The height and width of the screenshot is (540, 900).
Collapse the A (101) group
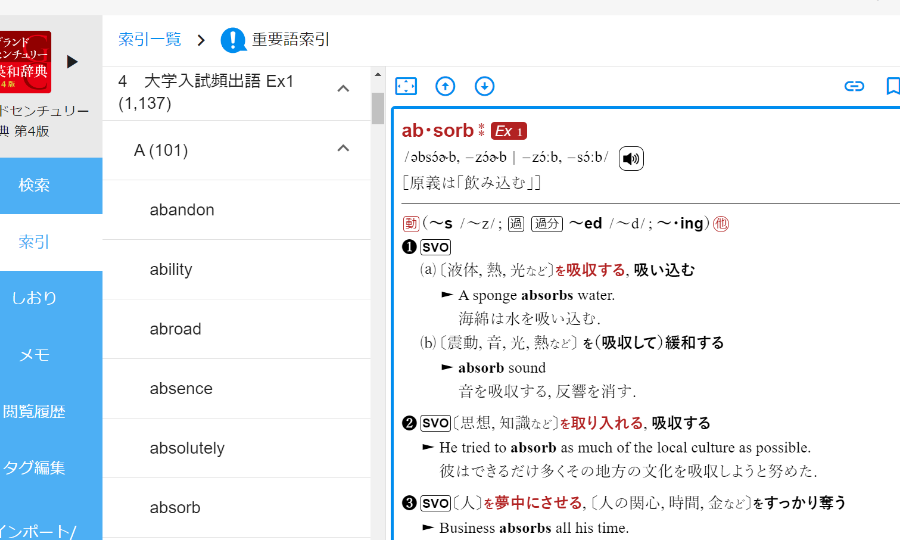(343, 148)
